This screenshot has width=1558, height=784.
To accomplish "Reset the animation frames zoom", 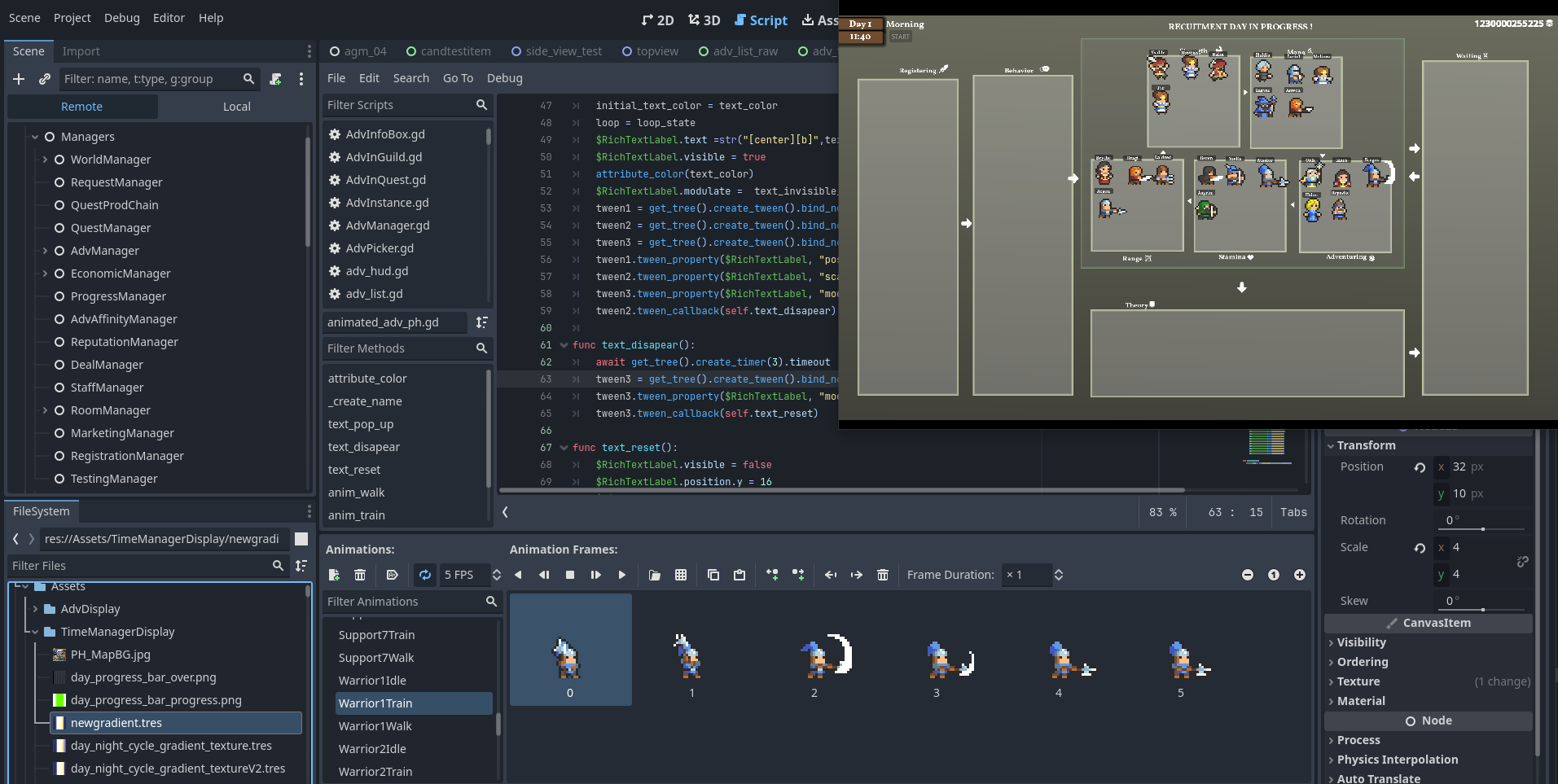I will (1274, 575).
